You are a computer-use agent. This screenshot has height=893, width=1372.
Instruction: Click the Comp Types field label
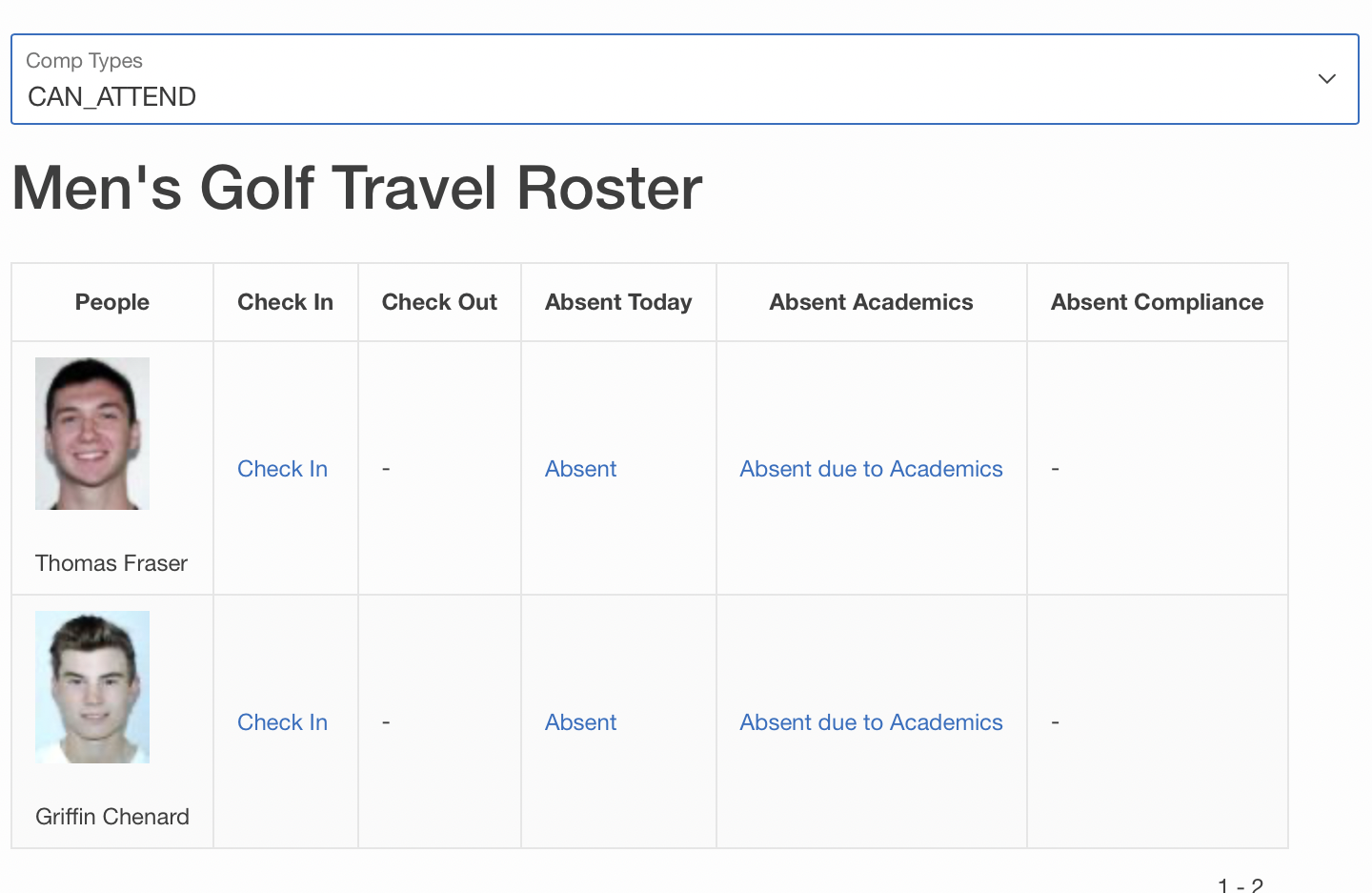(84, 61)
